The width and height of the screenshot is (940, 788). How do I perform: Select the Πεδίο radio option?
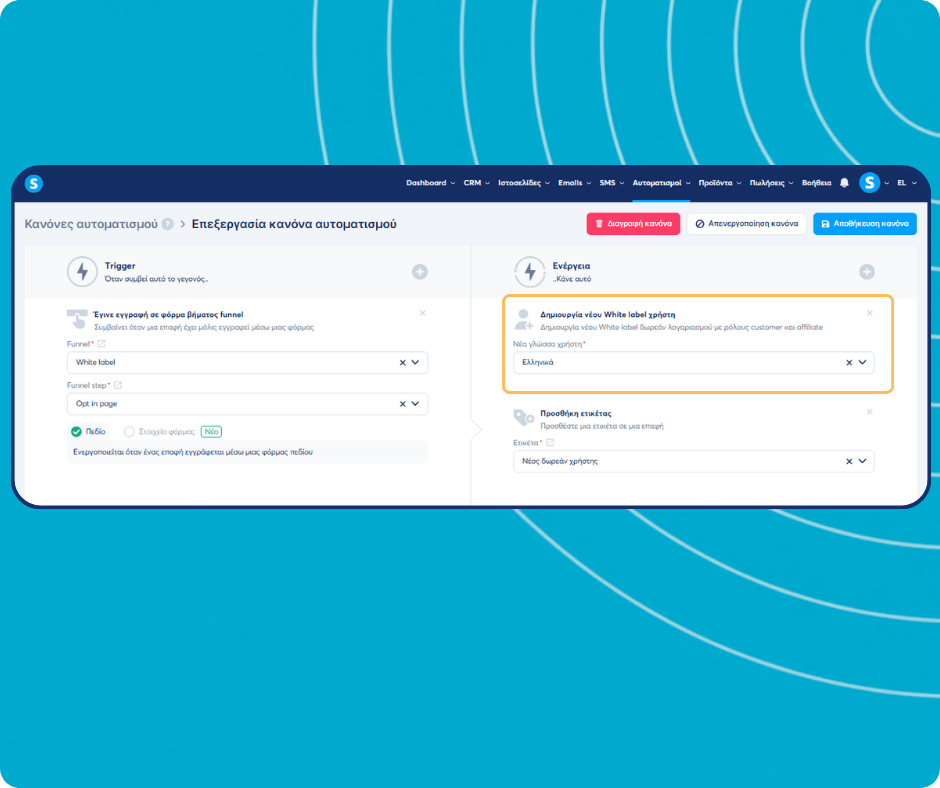[76, 431]
